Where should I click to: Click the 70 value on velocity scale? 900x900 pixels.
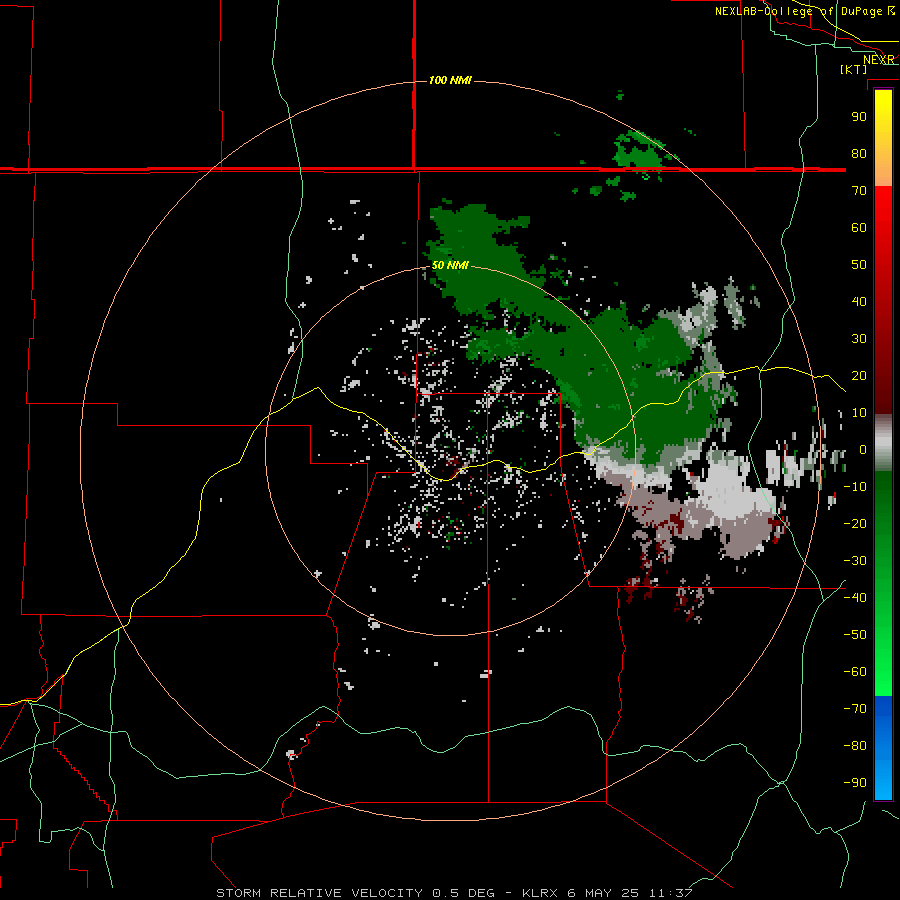[x=859, y=191]
